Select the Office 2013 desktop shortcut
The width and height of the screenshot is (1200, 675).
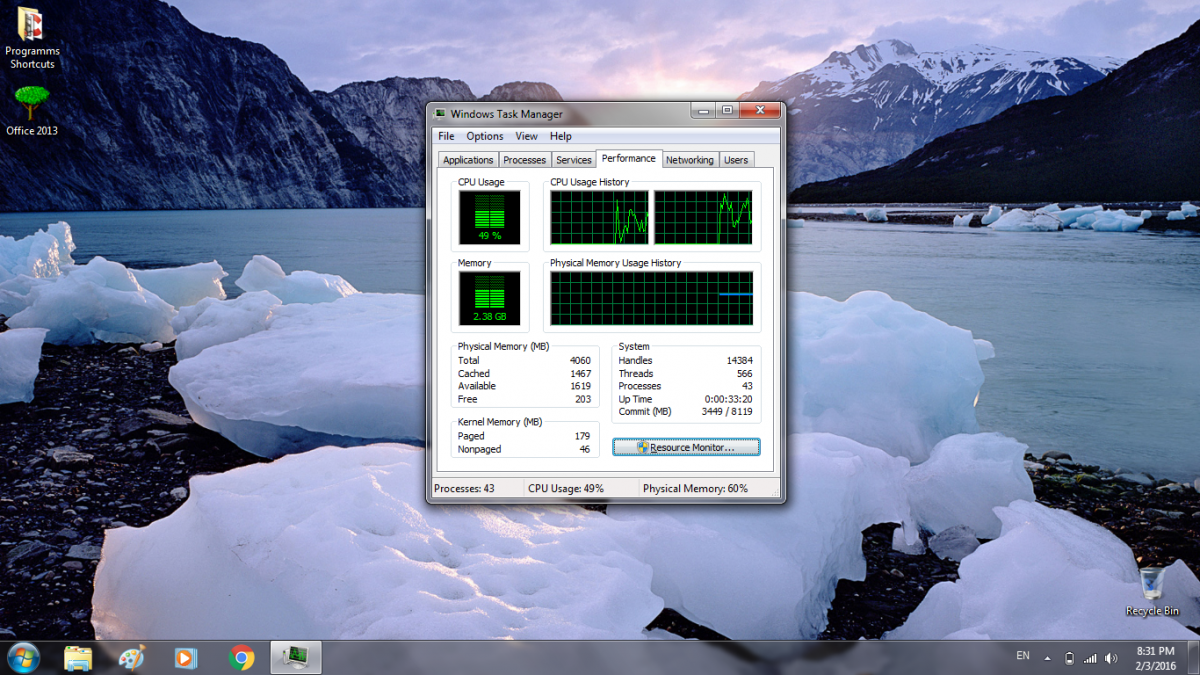point(32,108)
